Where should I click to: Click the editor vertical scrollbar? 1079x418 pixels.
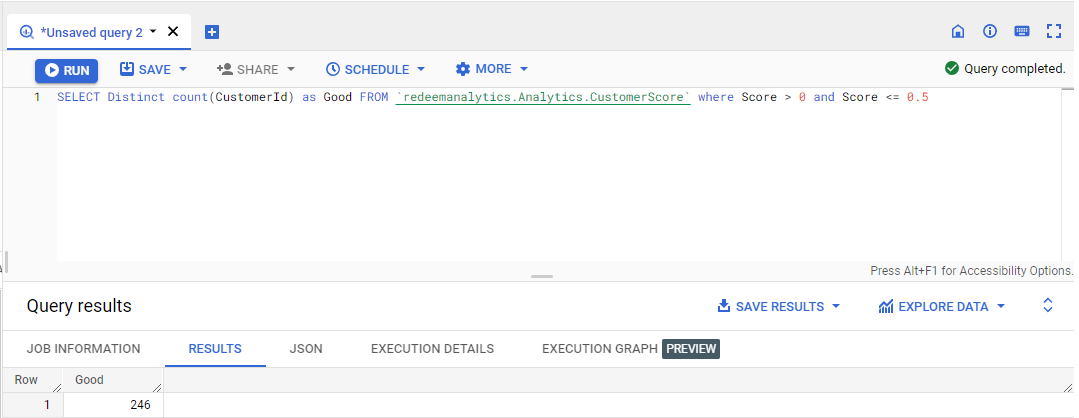(x=1067, y=175)
